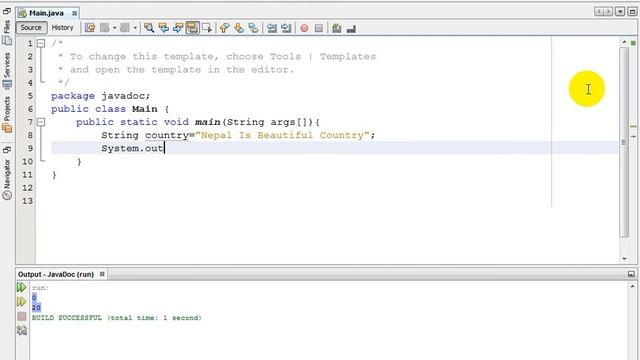The height and width of the screenshot is (360, 640).
Task: Click on 'System.out' code text
Action: [x=132, y=148]
